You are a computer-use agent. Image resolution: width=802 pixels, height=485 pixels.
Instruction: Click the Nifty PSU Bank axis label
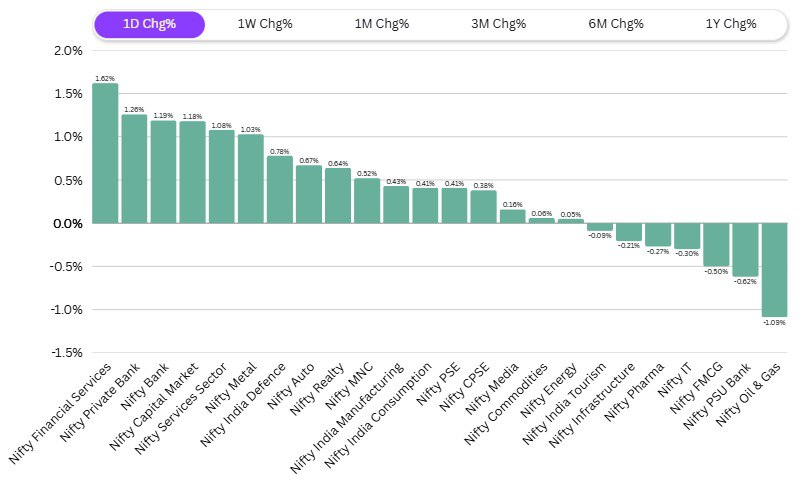point(717,395)
